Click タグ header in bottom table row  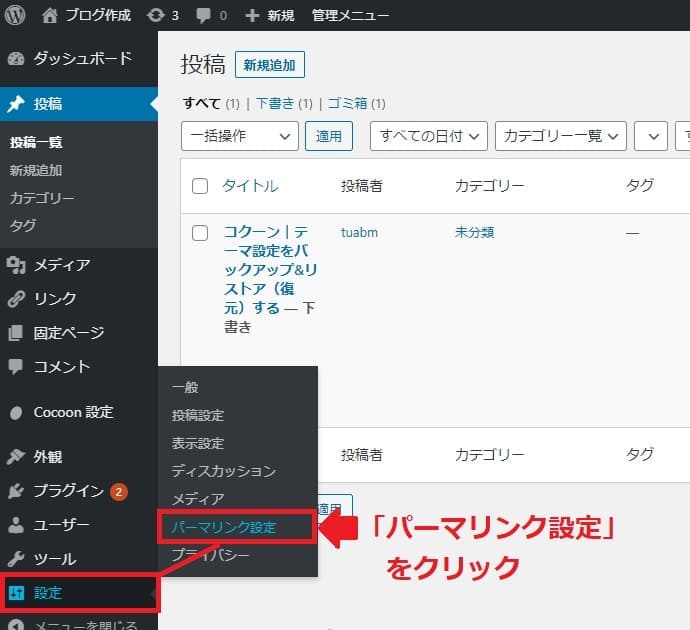click(x=639, y=454)
